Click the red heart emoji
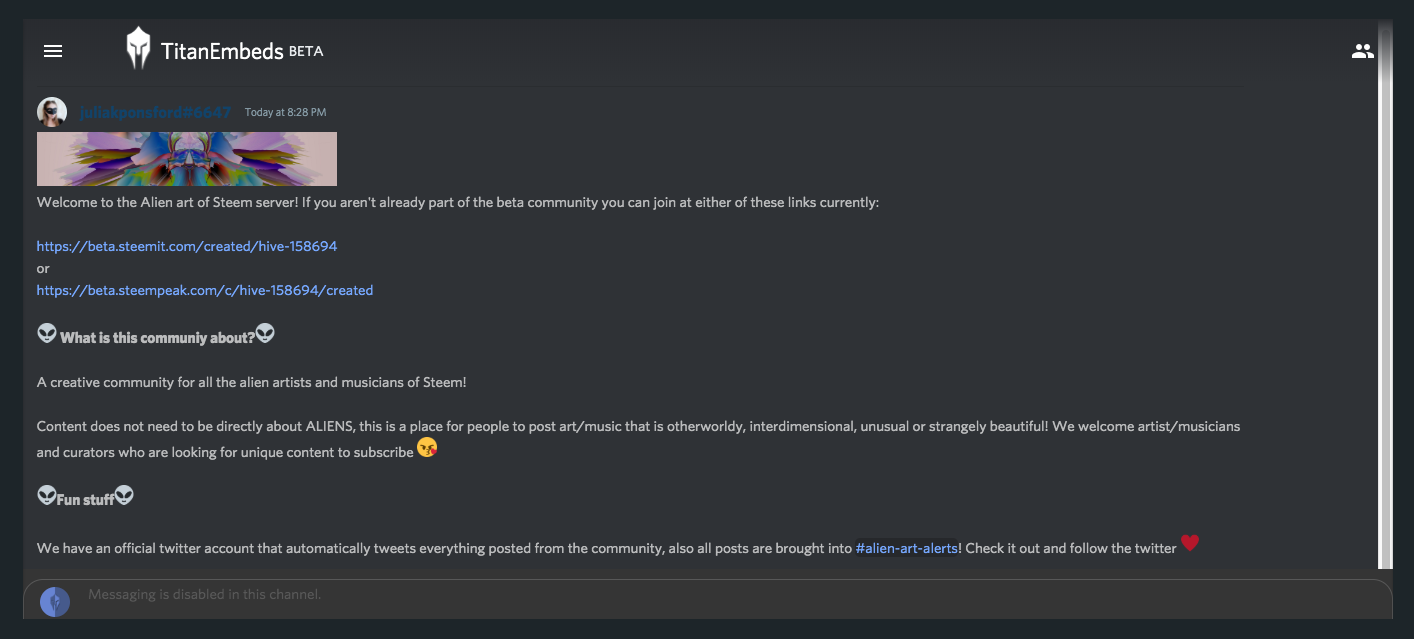1414x639 pixels. (x=1190, y=543)
